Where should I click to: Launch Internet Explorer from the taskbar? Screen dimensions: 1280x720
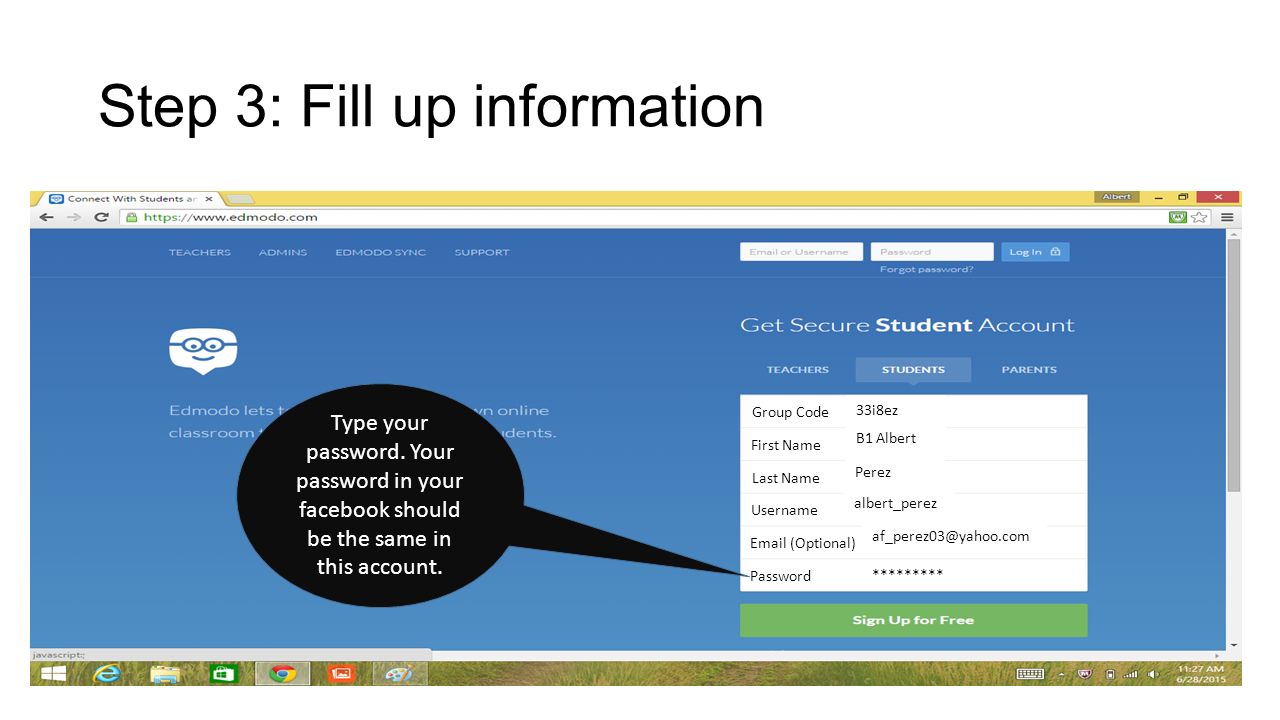pos(107,674)
